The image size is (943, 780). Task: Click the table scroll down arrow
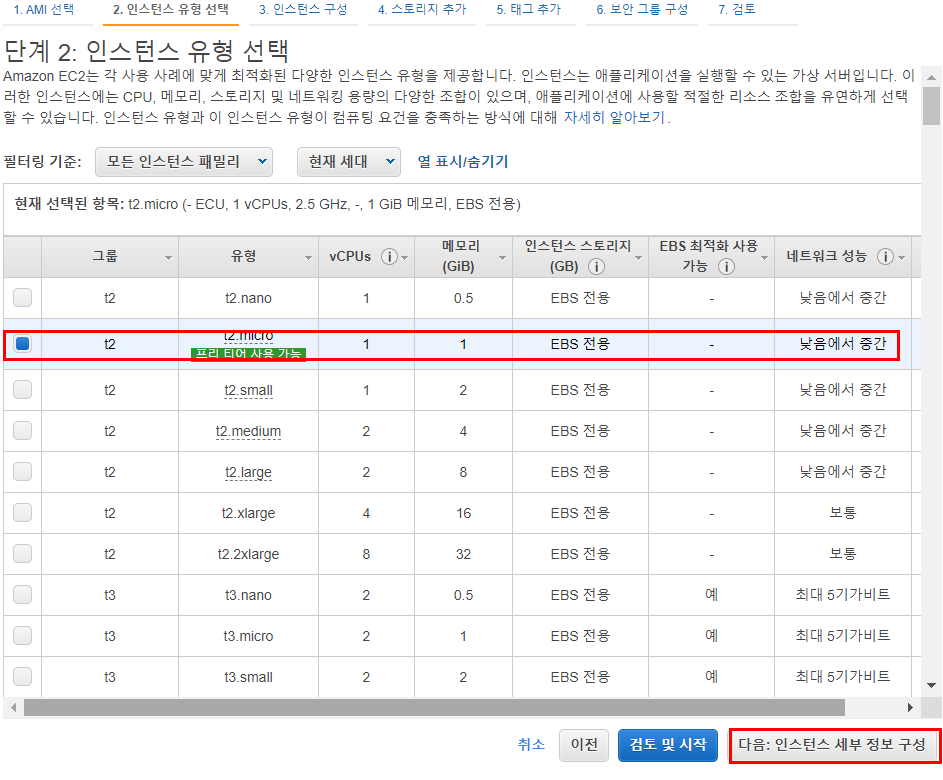931,685
